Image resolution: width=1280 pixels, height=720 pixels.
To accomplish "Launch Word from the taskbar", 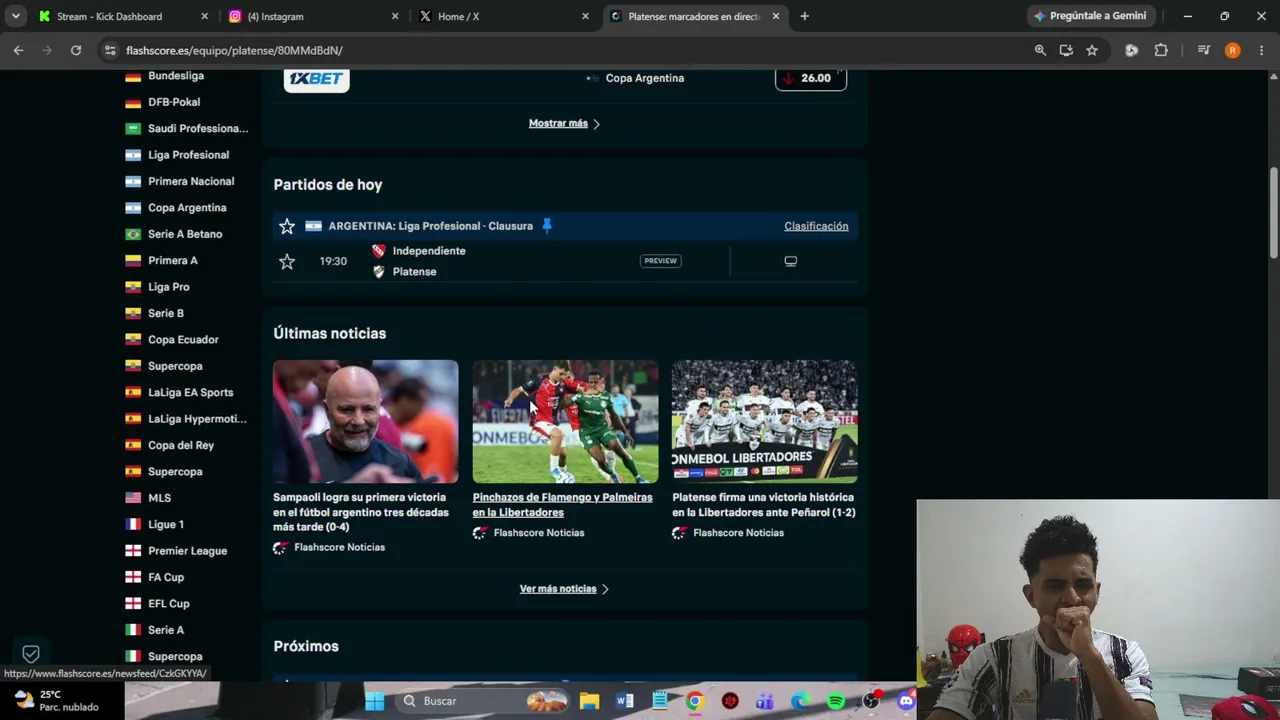I will [x=625, y=701].
